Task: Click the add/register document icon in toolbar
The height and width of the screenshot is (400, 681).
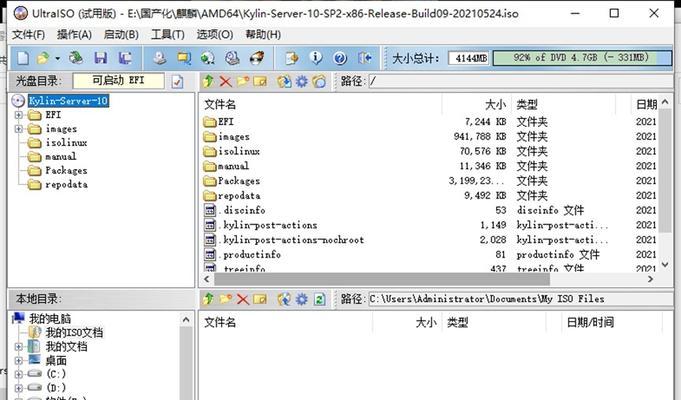Action: tap(291, 58)
